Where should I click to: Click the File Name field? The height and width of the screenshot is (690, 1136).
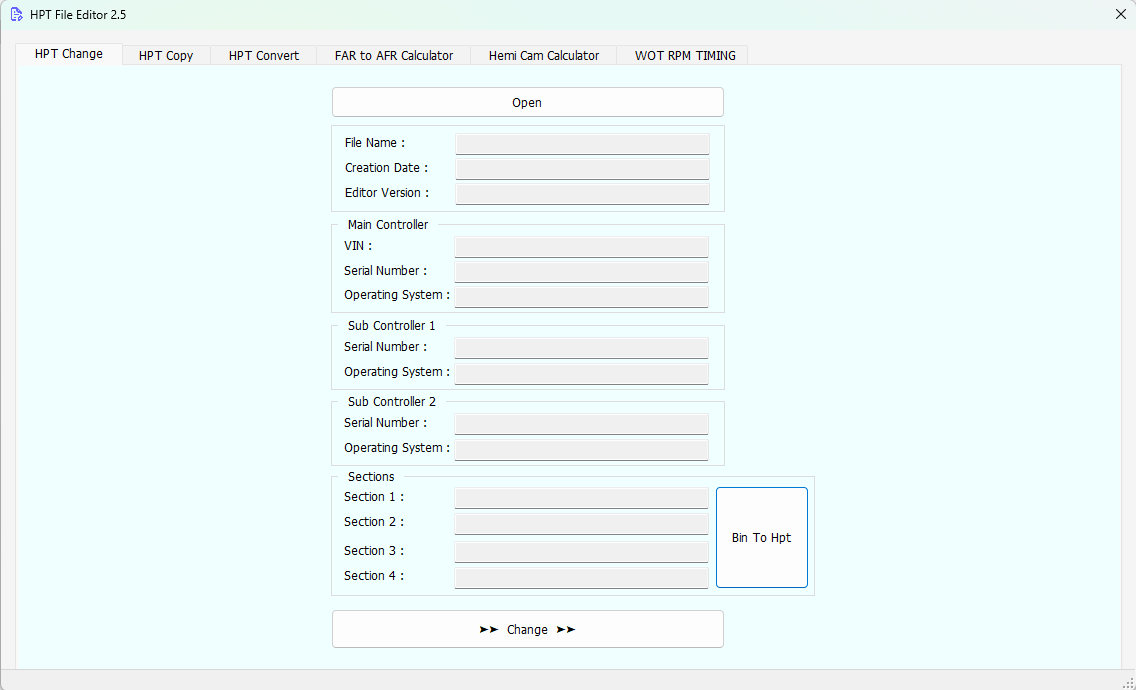(582, 144)
